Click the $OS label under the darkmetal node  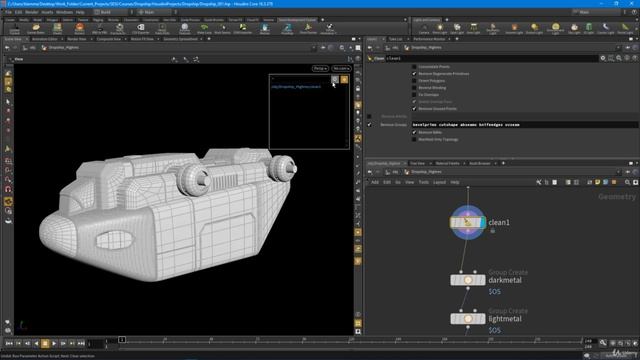pos(494,291)
